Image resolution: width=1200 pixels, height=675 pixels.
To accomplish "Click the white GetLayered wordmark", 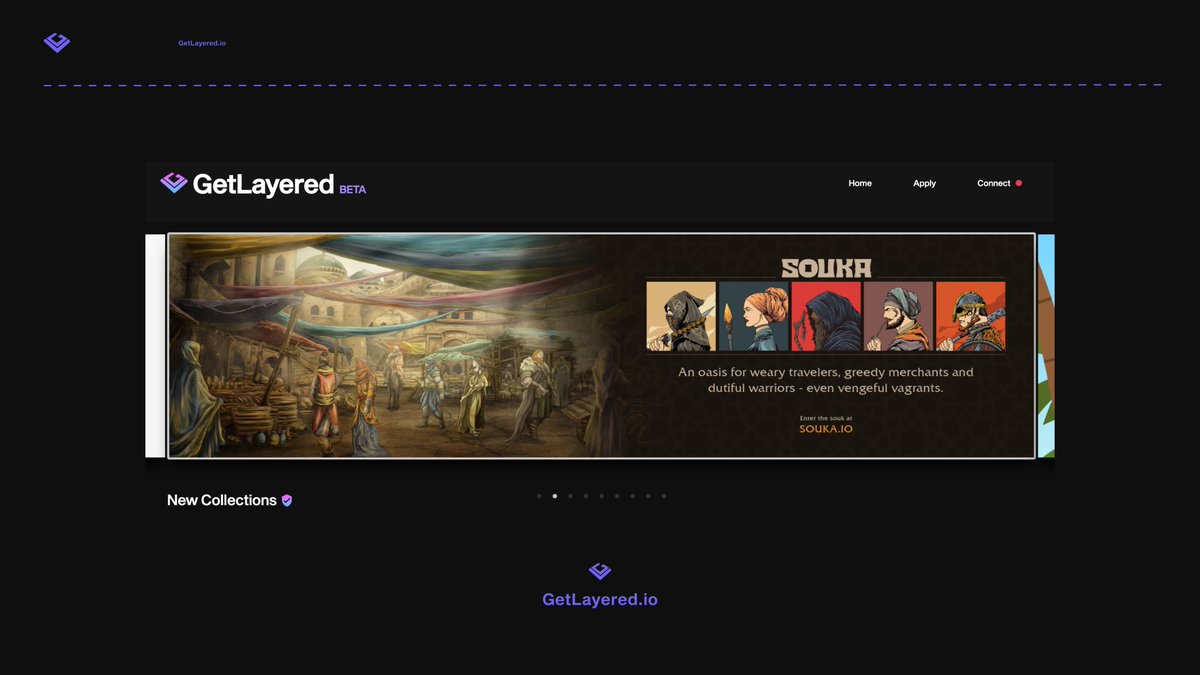I will 263,184.
